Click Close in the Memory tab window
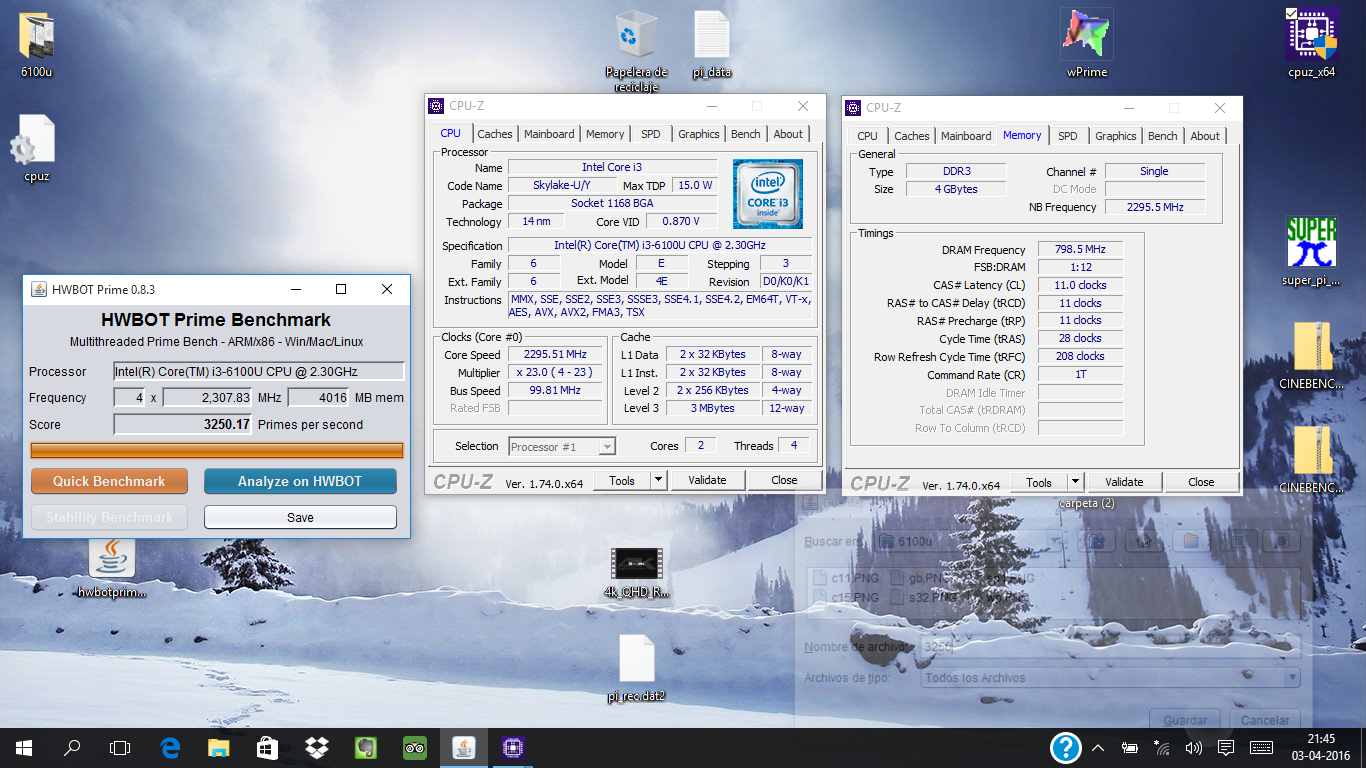This screenshot has width=1366, height=768. [1201, 482]
